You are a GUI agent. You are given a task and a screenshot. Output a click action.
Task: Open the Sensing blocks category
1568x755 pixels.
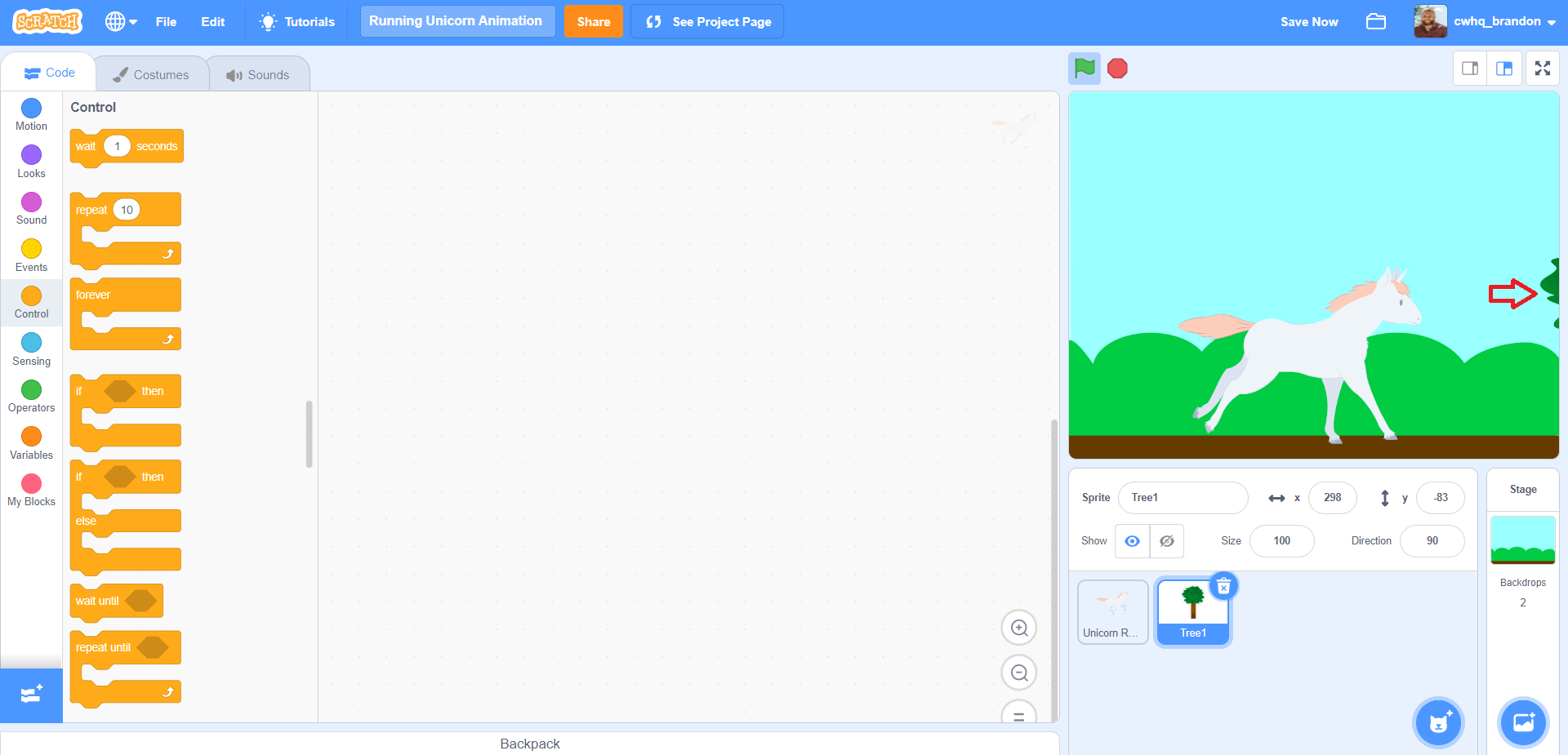point(31,349)
